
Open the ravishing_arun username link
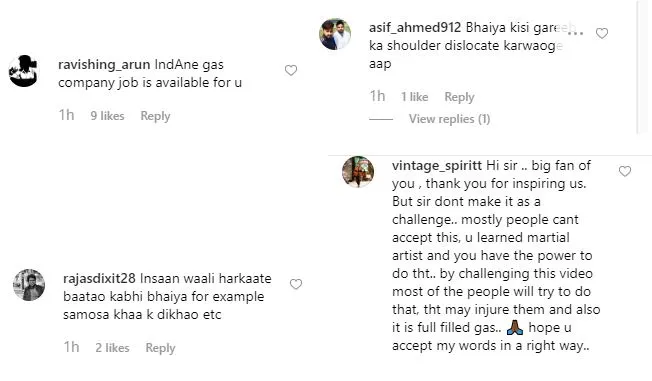[104, 64]
